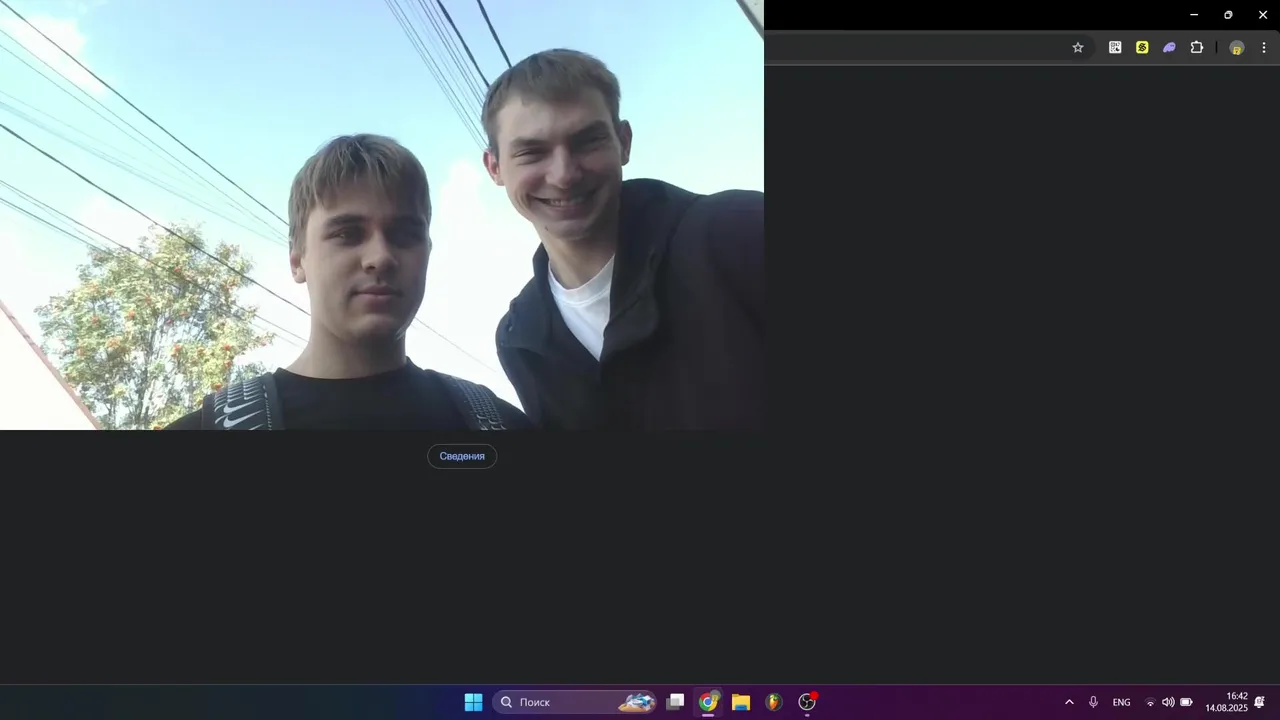Click the microphone tray icon
The image size is (1280, 720).
click(1093, 702)
